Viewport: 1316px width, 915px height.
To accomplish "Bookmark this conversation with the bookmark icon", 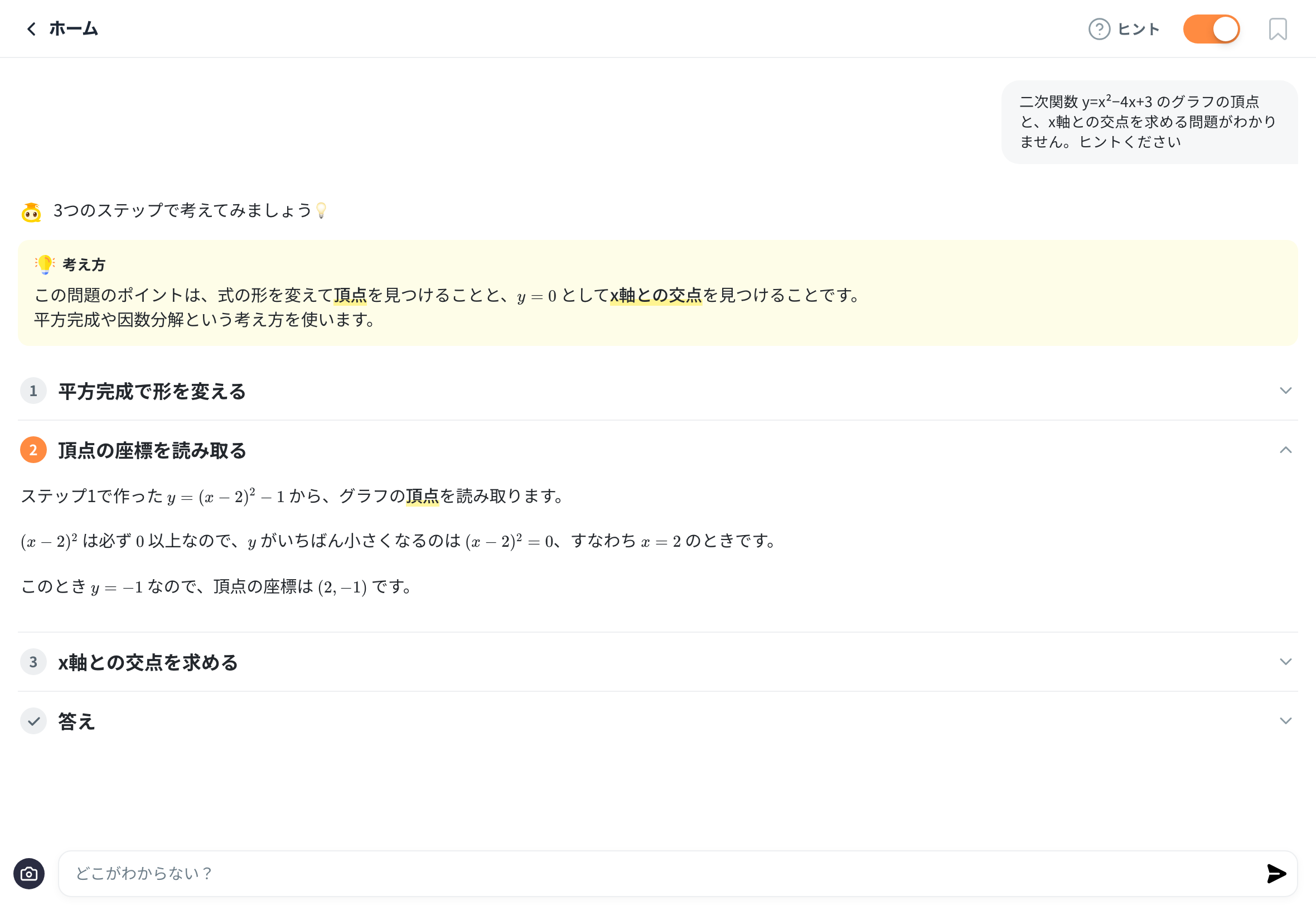I will (1278, 28).
